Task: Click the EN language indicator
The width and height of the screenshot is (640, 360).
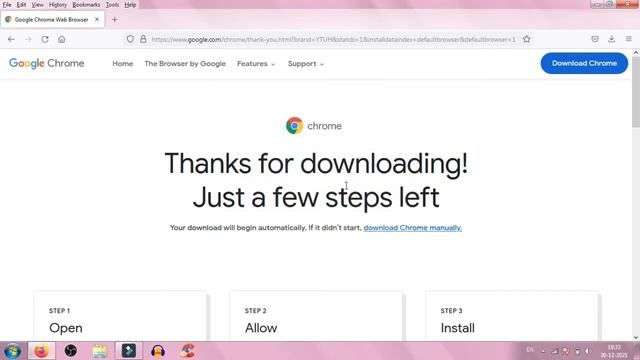Action: click(530, 350)
